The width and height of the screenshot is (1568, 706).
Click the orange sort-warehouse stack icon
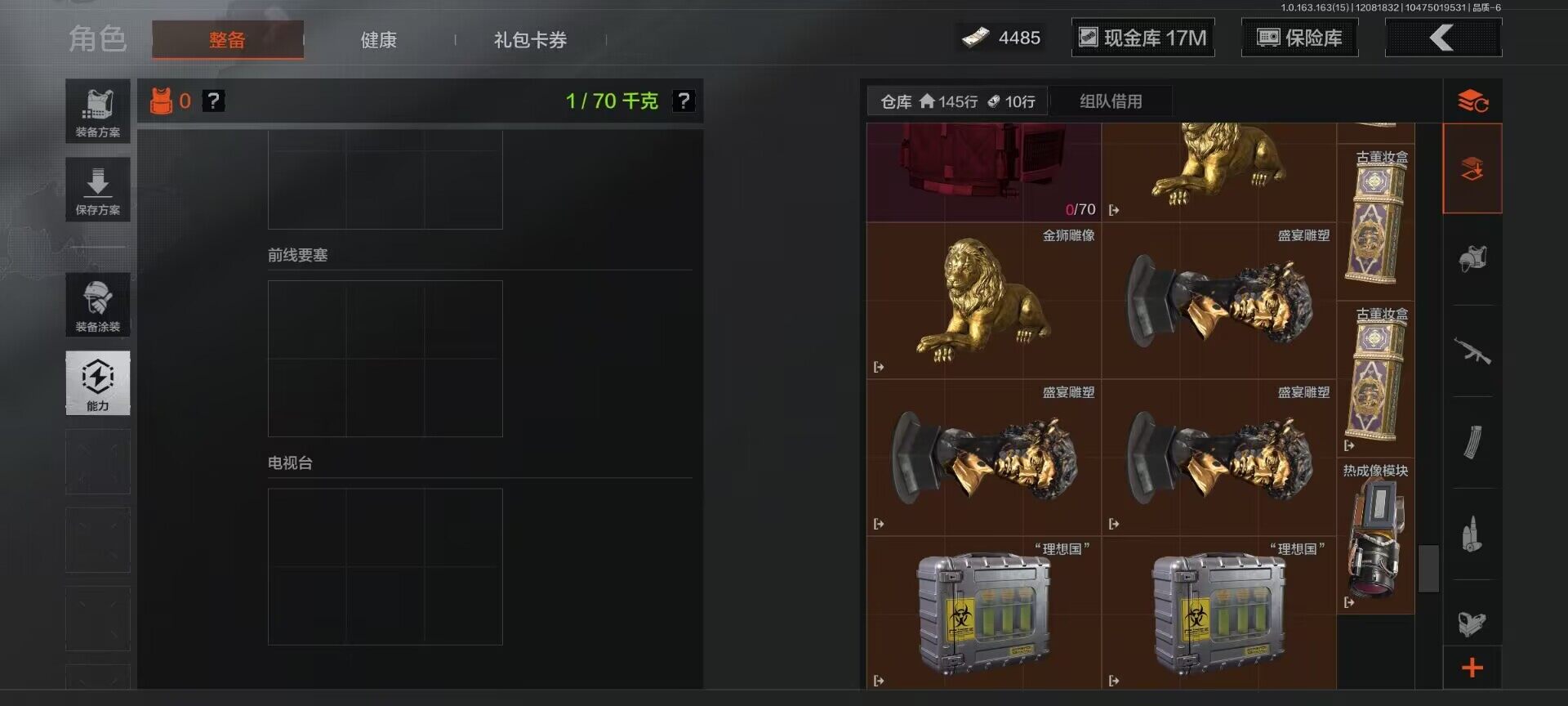pyautogui.click(x=1472, y=101)
